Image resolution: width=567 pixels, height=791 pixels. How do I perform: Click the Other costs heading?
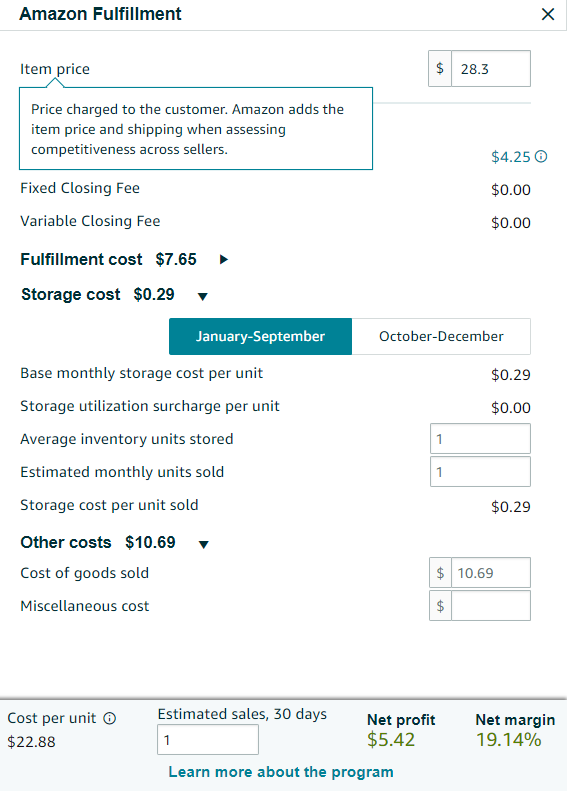(66, 542)
